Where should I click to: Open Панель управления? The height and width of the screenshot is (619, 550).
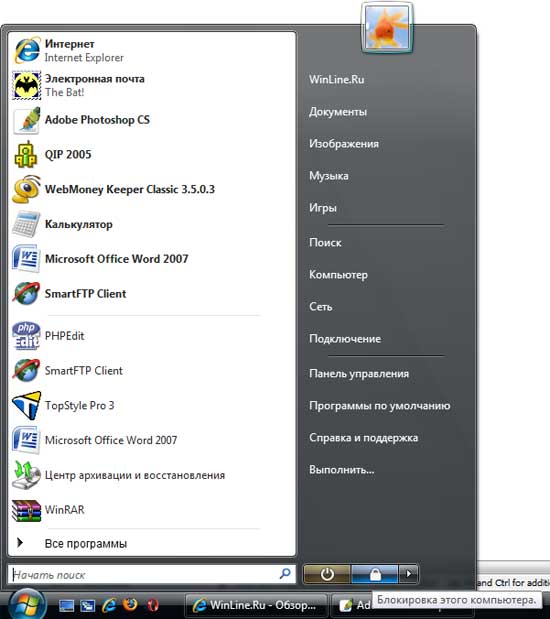[x=359, y=373]
